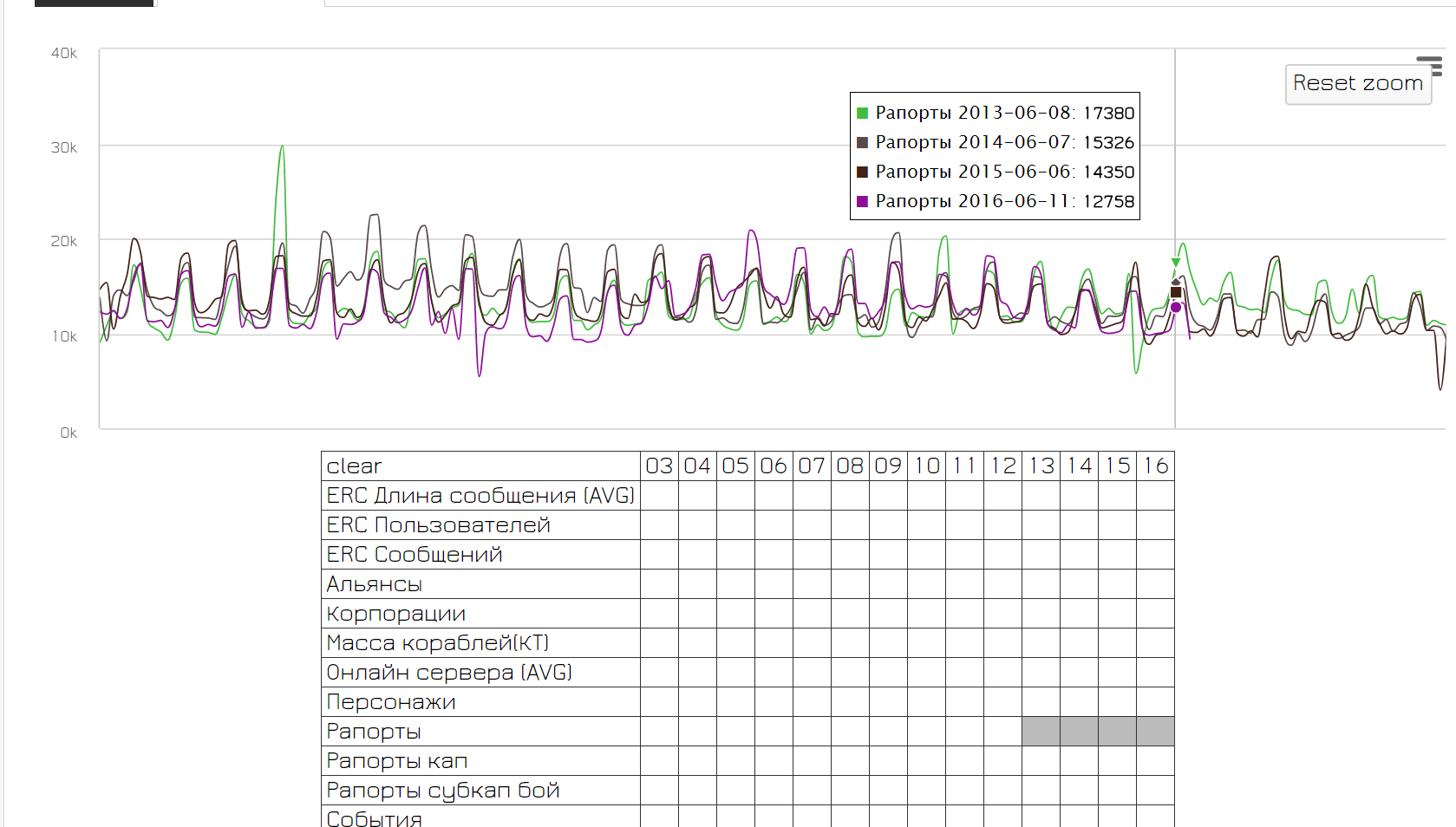Toggle the Рапорты кап cell for year 15
Screen dimensions: 1456x827
tap(1117, 761)
